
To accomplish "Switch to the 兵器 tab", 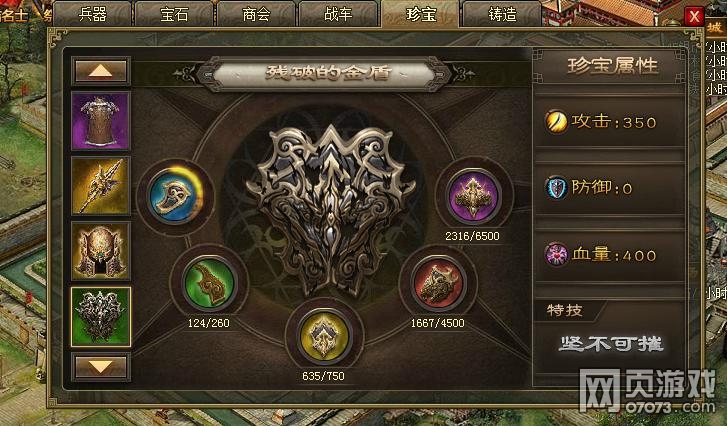I will coord(93,14).
